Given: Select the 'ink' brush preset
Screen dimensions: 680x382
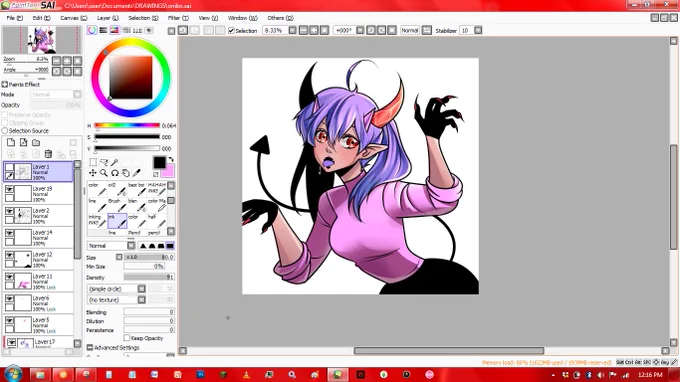Looking at the screenshot, I should pos(117,221).
